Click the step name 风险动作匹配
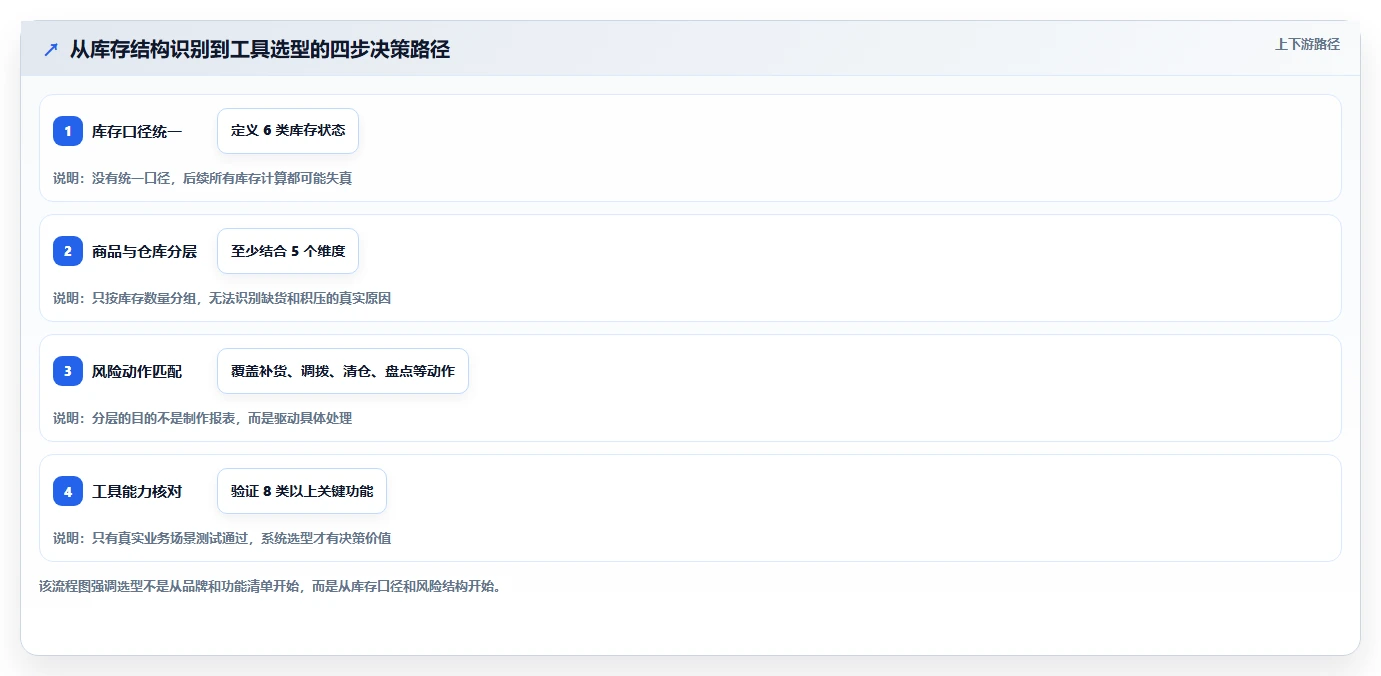 [x=137, y=371]
